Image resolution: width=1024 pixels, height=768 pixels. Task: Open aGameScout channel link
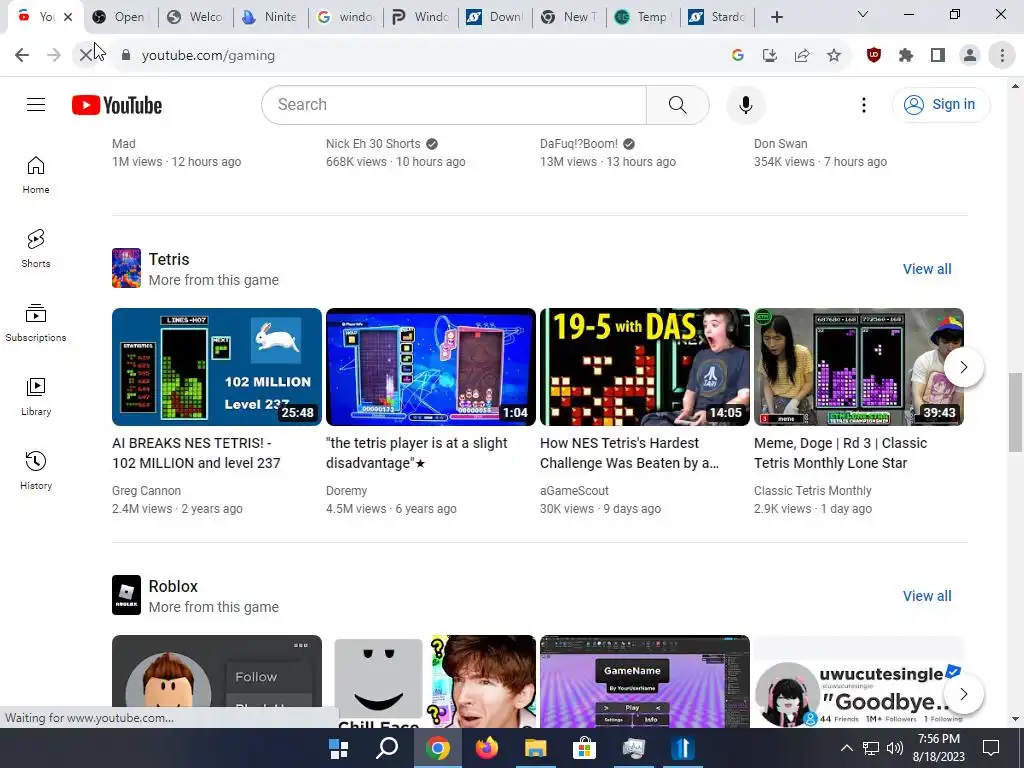tap(574, 490)
